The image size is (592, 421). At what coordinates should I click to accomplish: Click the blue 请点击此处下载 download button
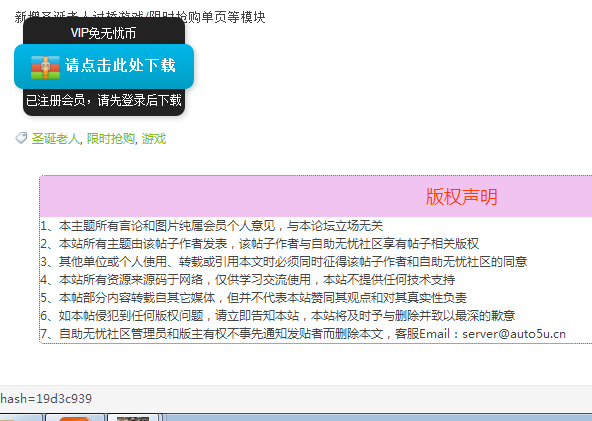(x=104, y=66)
